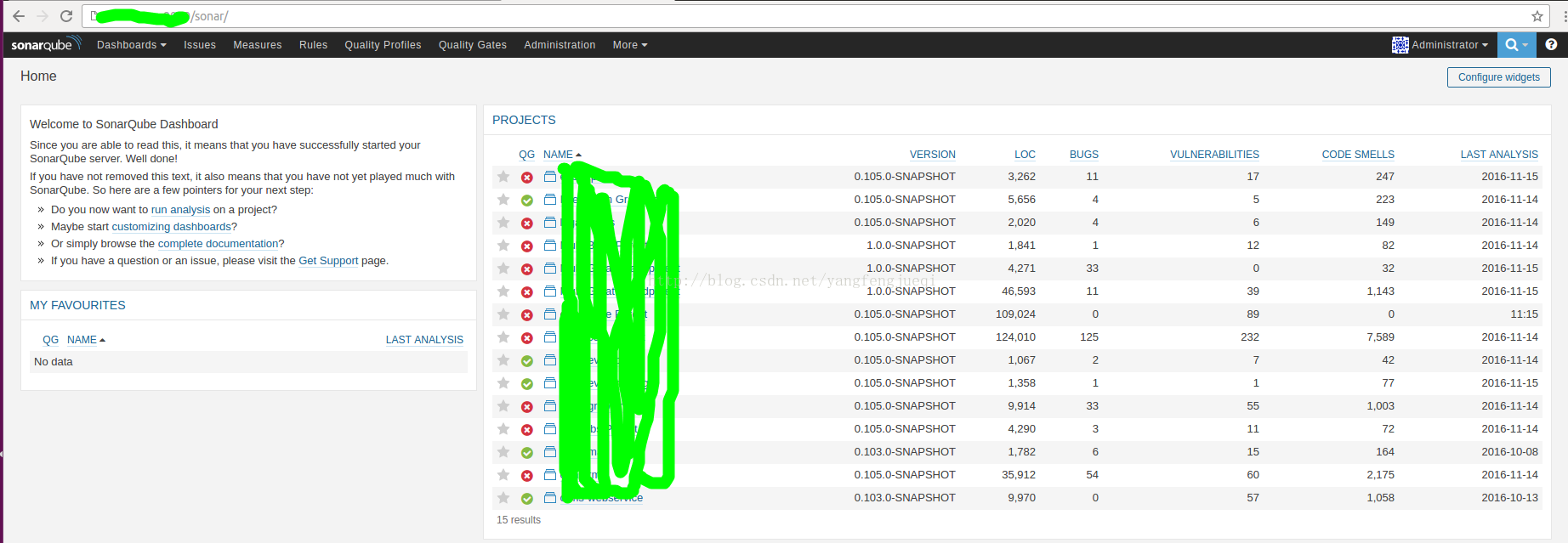The height and width of the screenshot is (543, 1568).
Task: Favourite the project with 5,656 LOC
Action: point(503,200)
